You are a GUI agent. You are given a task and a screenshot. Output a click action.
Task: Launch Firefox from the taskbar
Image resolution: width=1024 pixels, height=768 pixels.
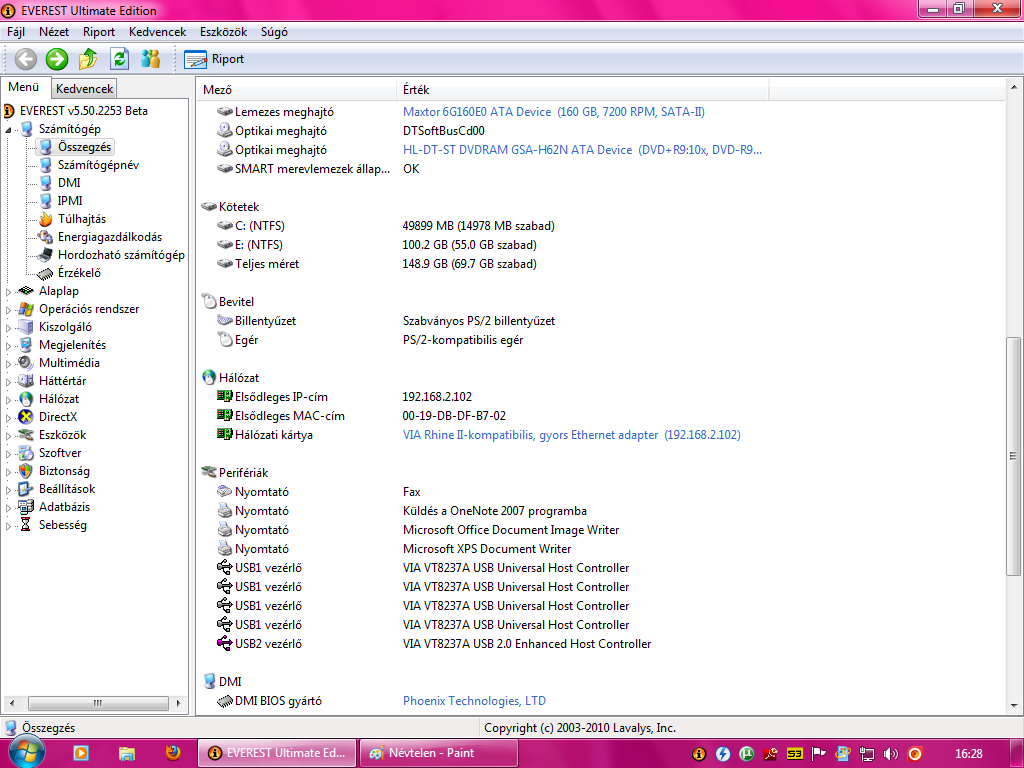[x=173, y=753]
